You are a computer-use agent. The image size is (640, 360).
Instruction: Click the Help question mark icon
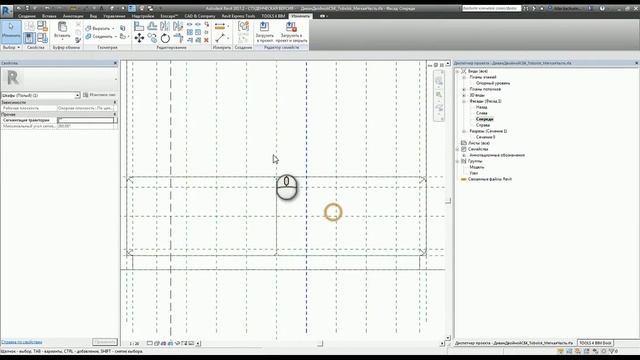point(602,8)
